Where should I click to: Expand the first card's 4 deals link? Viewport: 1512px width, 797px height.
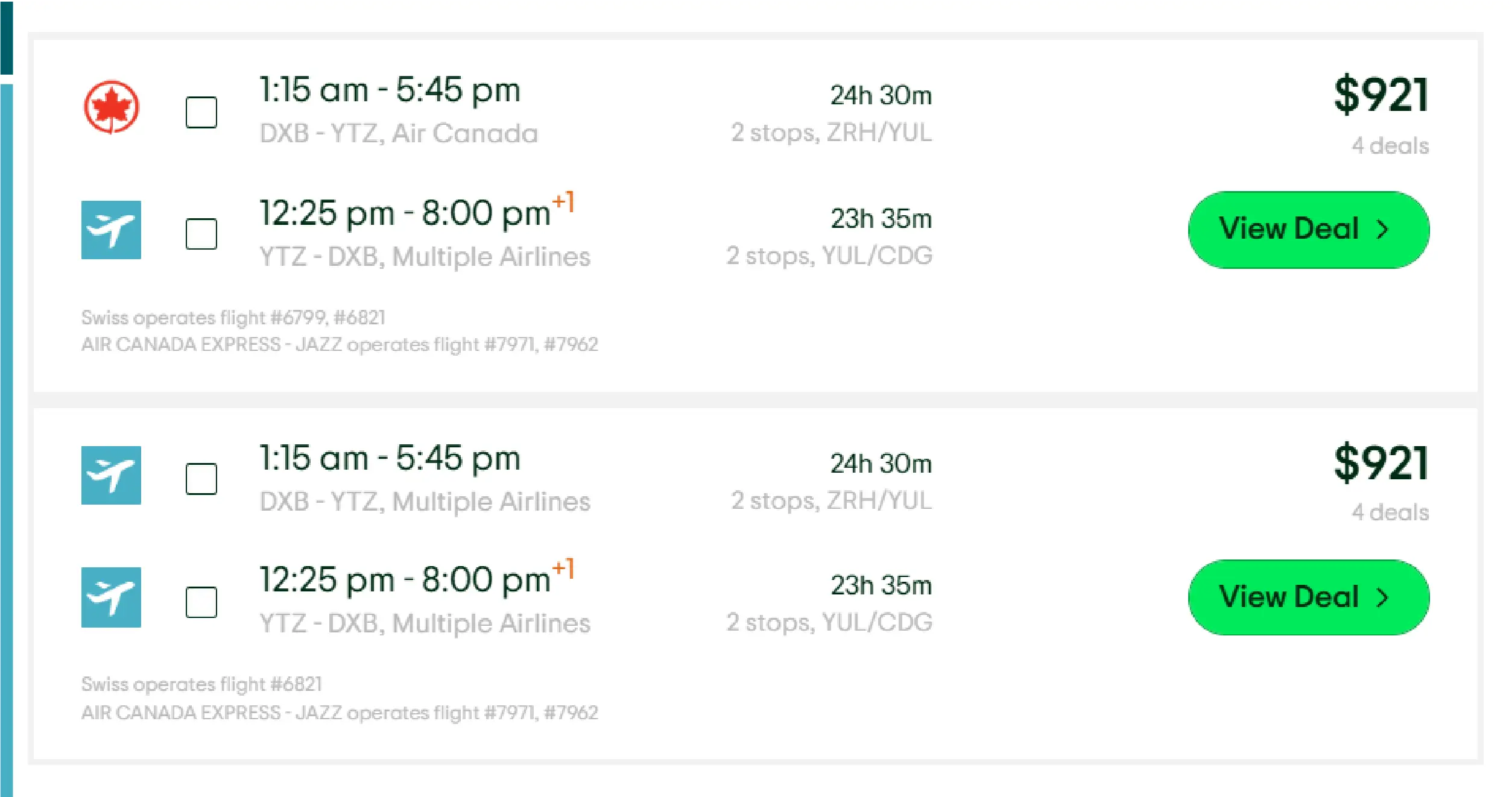(1390, 146)
